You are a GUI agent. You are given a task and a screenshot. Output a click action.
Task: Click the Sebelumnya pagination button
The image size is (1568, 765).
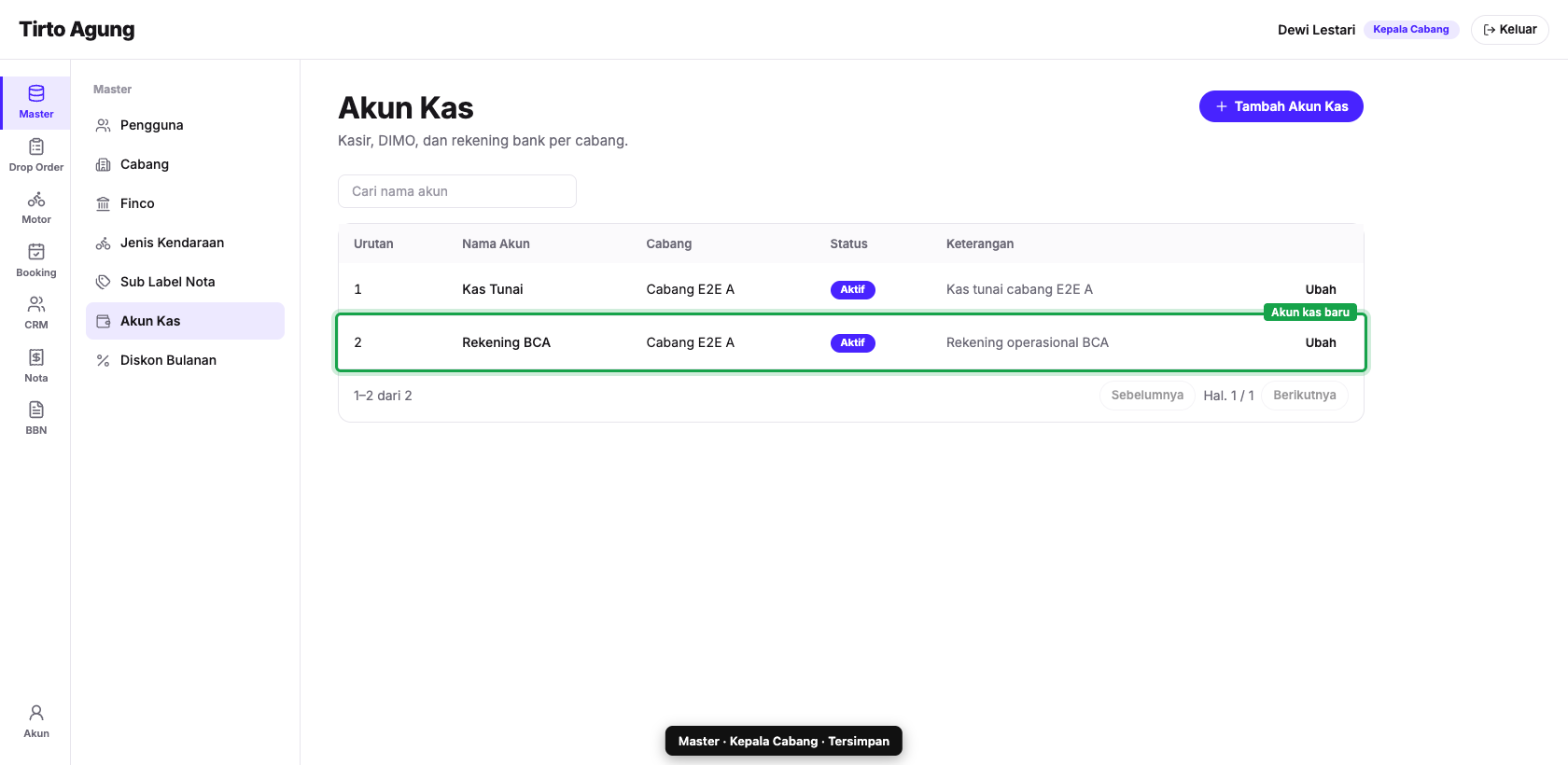1147,396
